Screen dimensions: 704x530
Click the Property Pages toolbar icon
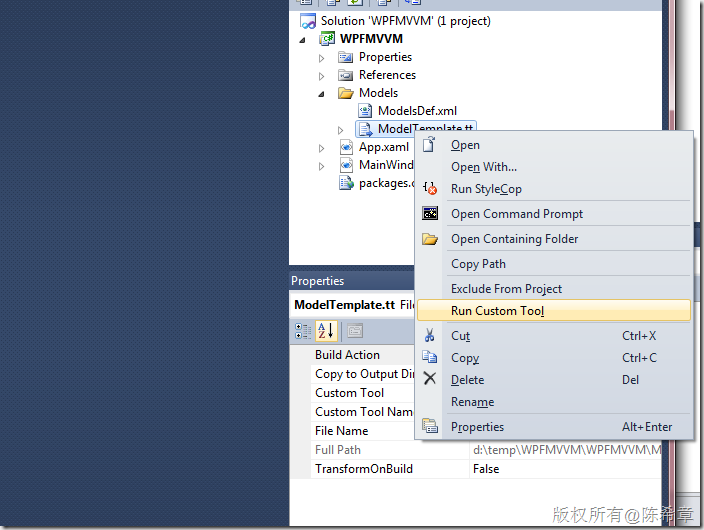coord(355,331)
